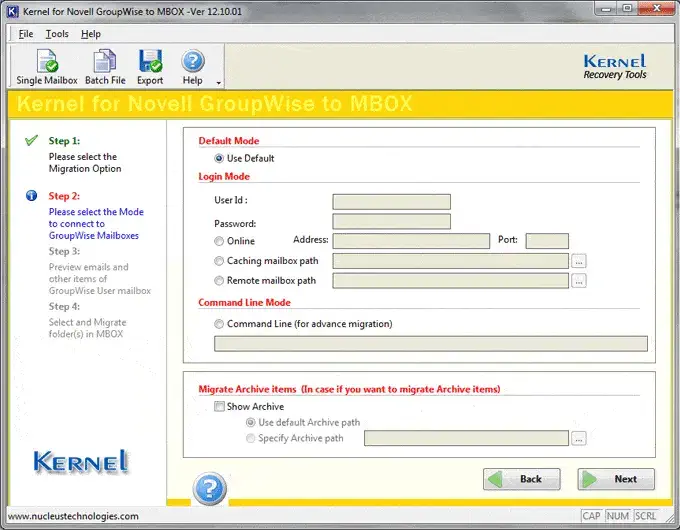Click the big blue help question-mark icon
Viewport: 680px width, 530px height.
point(209,489)
